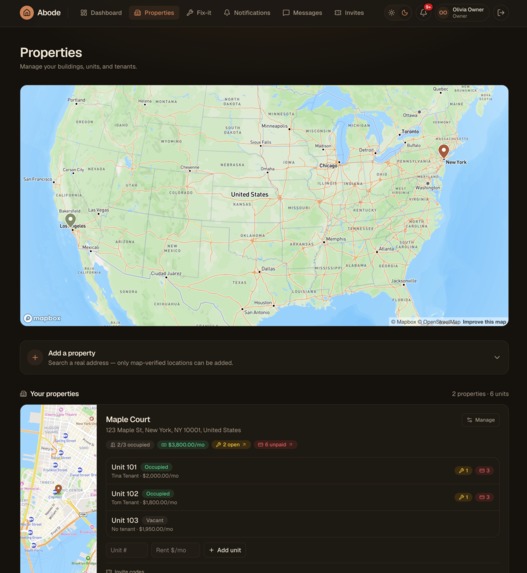
Task: Open the Dashboard nav item
Action: pyautogui.click(x=101, y=13)
